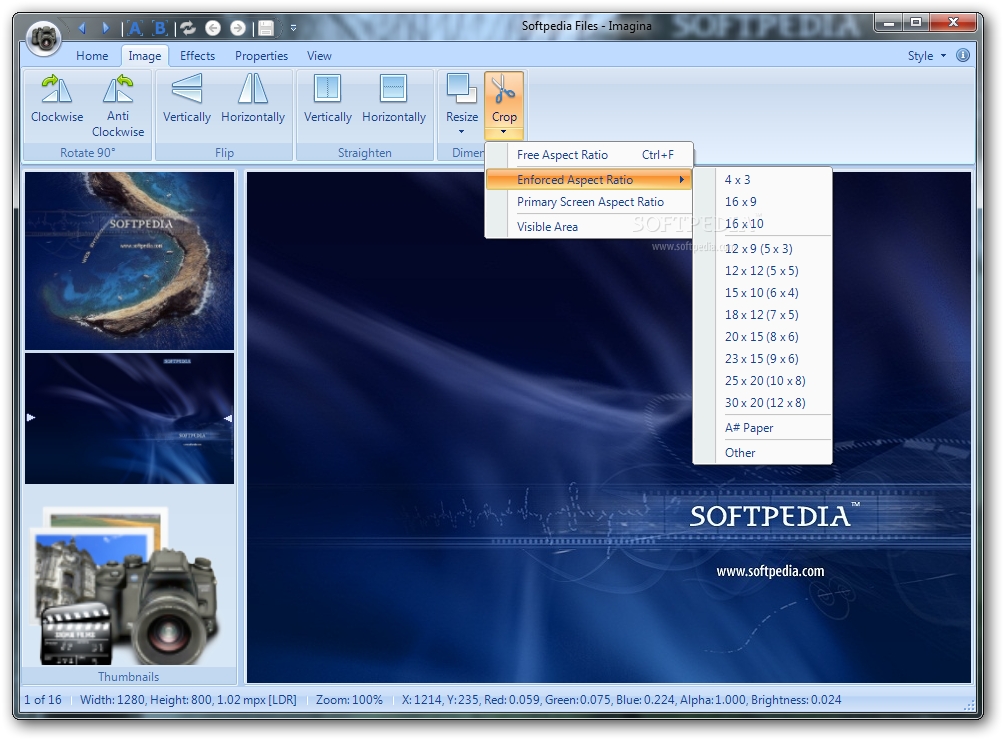Choose Free Aspect Ratio crop option

coord(589,155)
